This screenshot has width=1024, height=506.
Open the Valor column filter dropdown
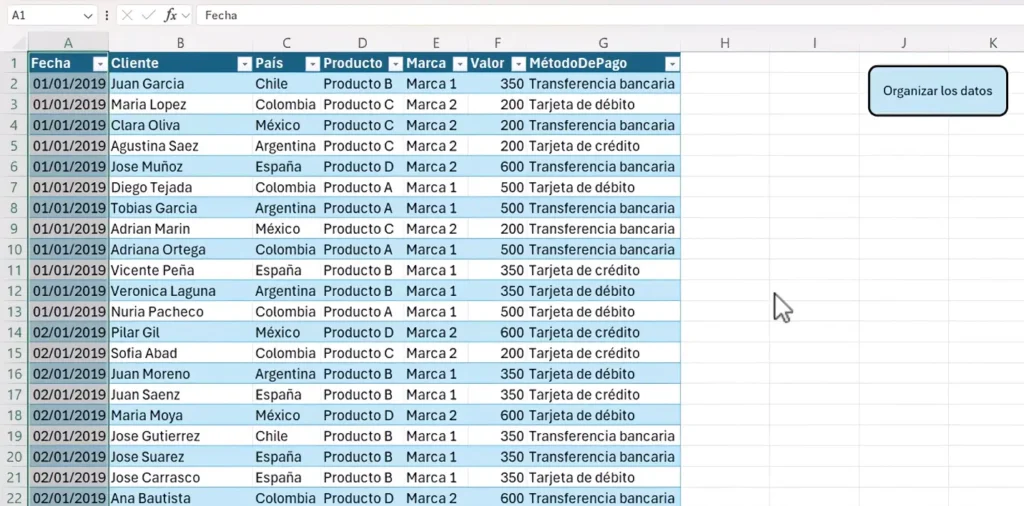519,64
